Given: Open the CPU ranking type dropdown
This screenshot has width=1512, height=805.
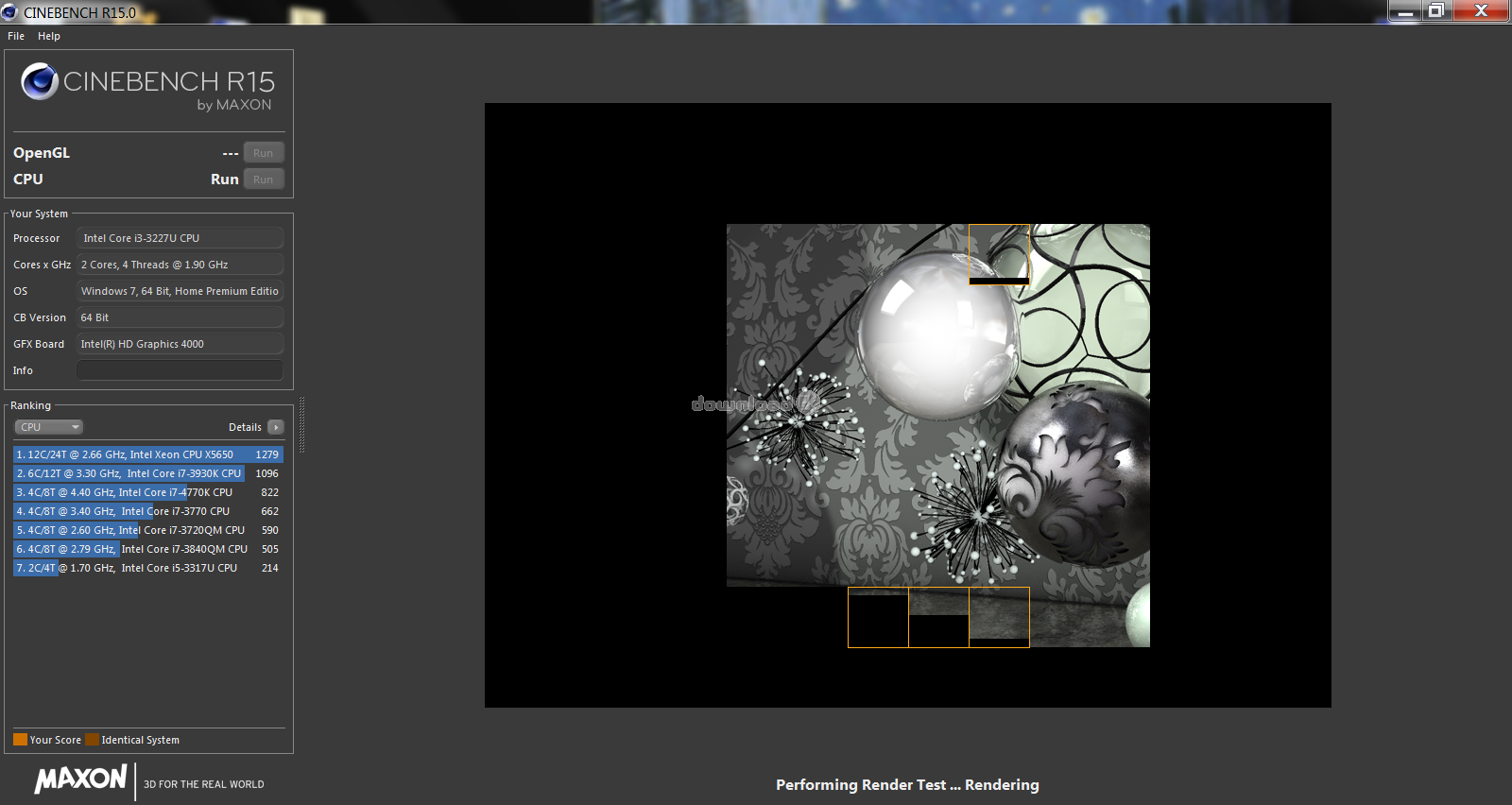Looking at the screenshot, I should coord(49,427).
